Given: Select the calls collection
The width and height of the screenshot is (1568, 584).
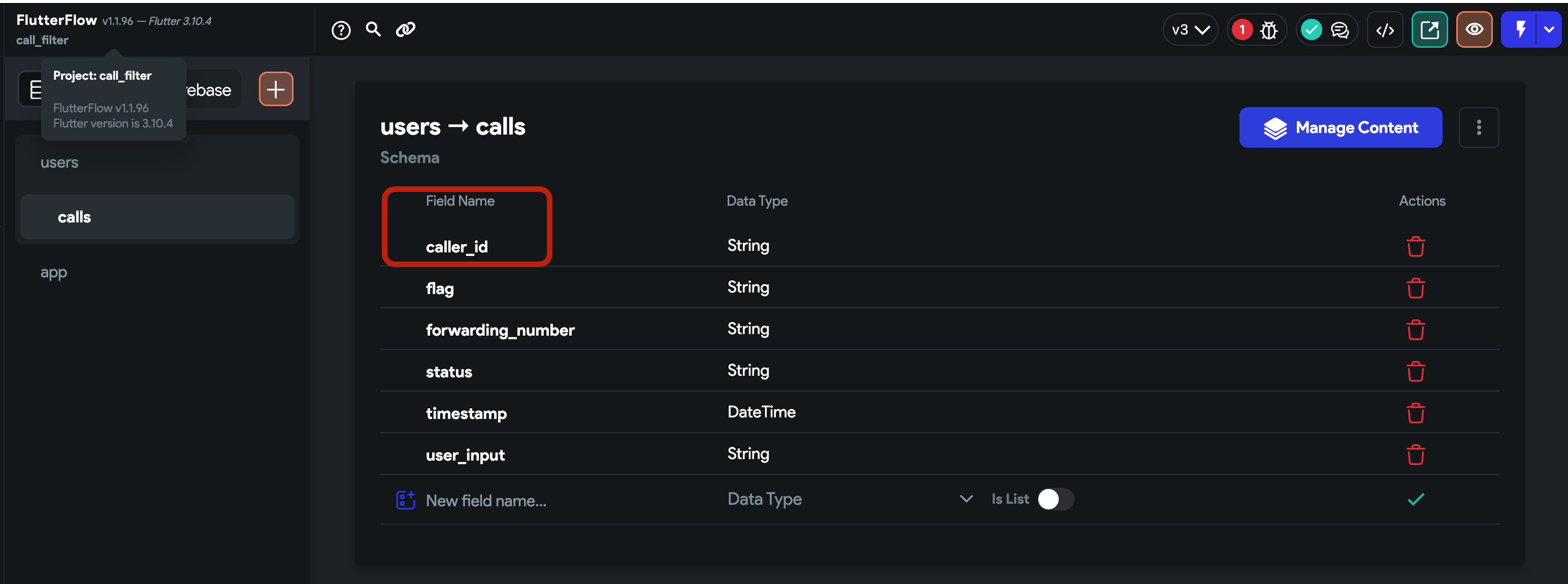Looking at the screenshot, I should tap(74, 216).
